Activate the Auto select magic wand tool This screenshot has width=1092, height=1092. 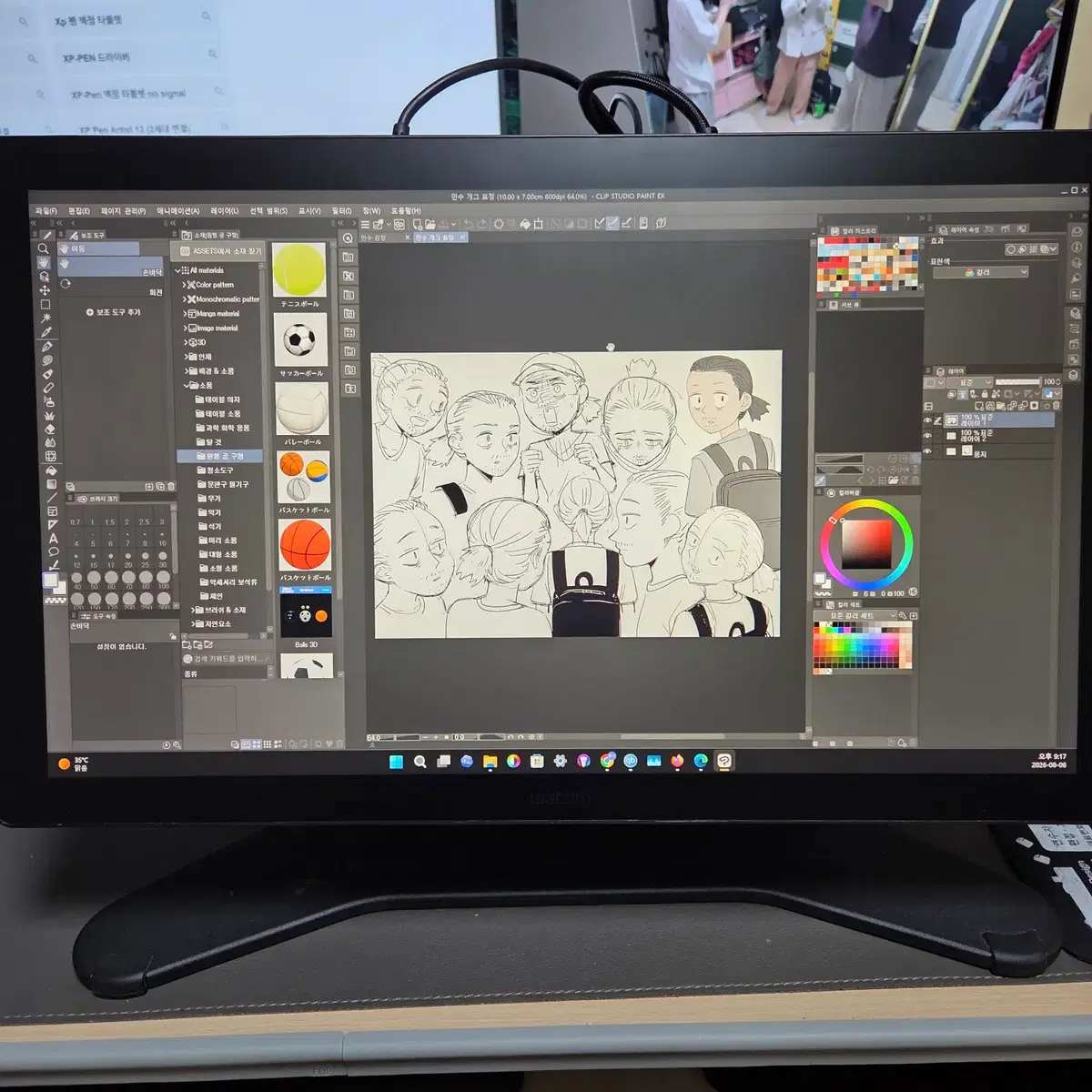pos(45,318)
